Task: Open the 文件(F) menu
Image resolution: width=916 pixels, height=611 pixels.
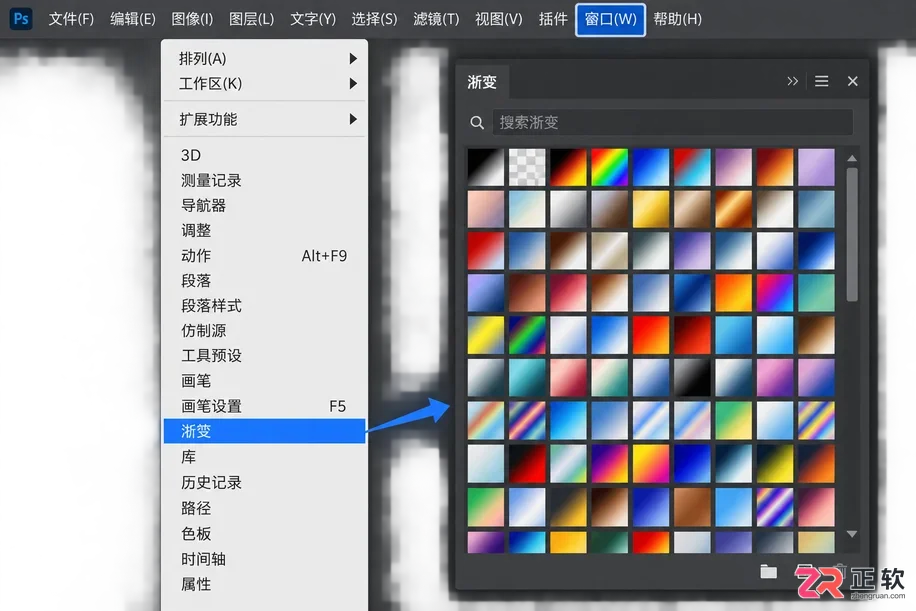Action: pyautogui.click(x=71, y=19)
